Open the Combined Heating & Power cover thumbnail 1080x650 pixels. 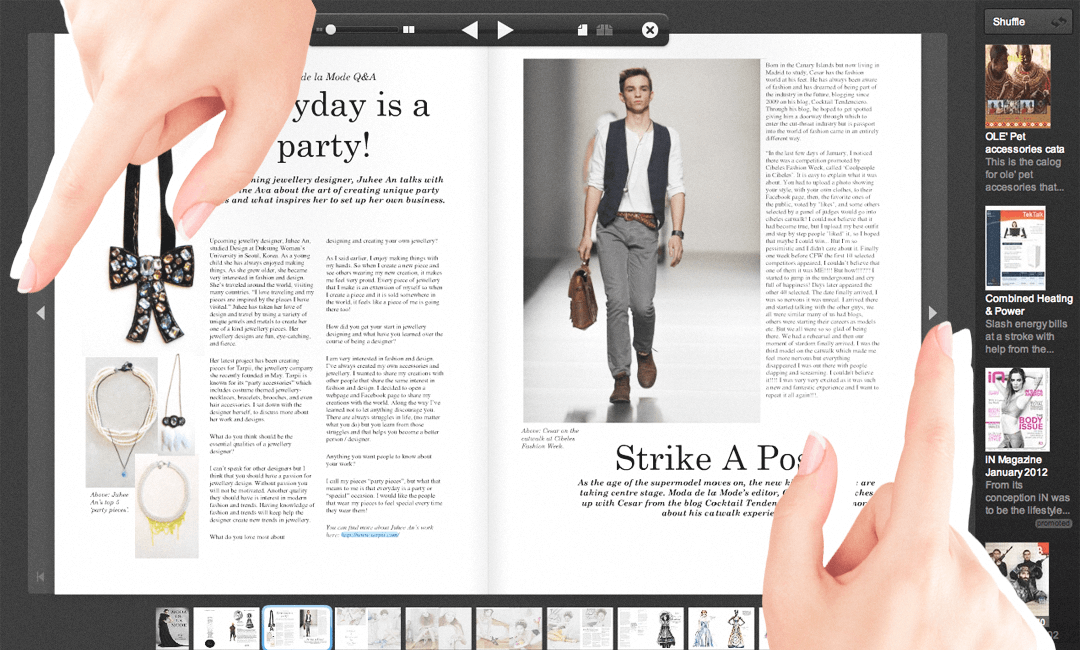1015,248
